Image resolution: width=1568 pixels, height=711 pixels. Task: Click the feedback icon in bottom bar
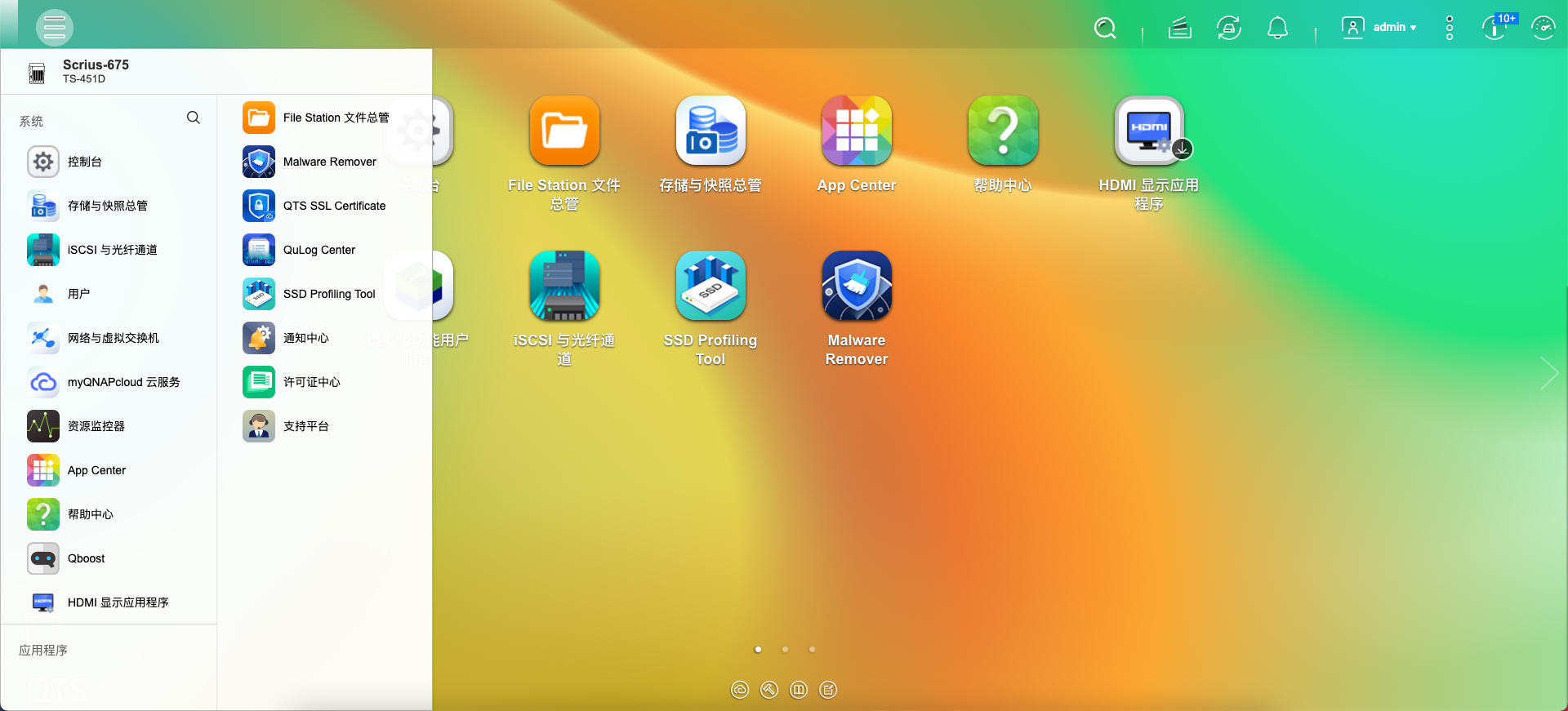(x=828, y=690)
